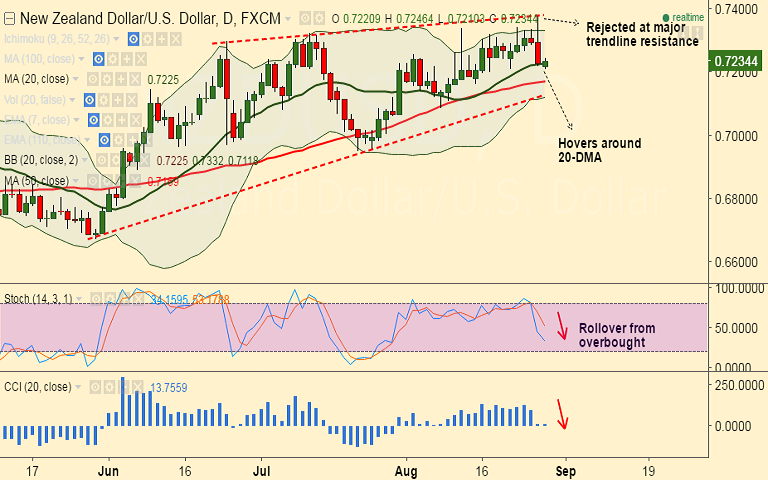
Task: Expand the MA (50, close) dropdown arrow
Action: click(x=76, y=181)
